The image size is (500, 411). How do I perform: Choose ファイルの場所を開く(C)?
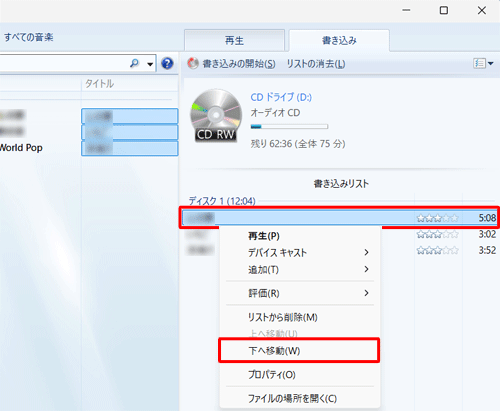coord(292,398)
